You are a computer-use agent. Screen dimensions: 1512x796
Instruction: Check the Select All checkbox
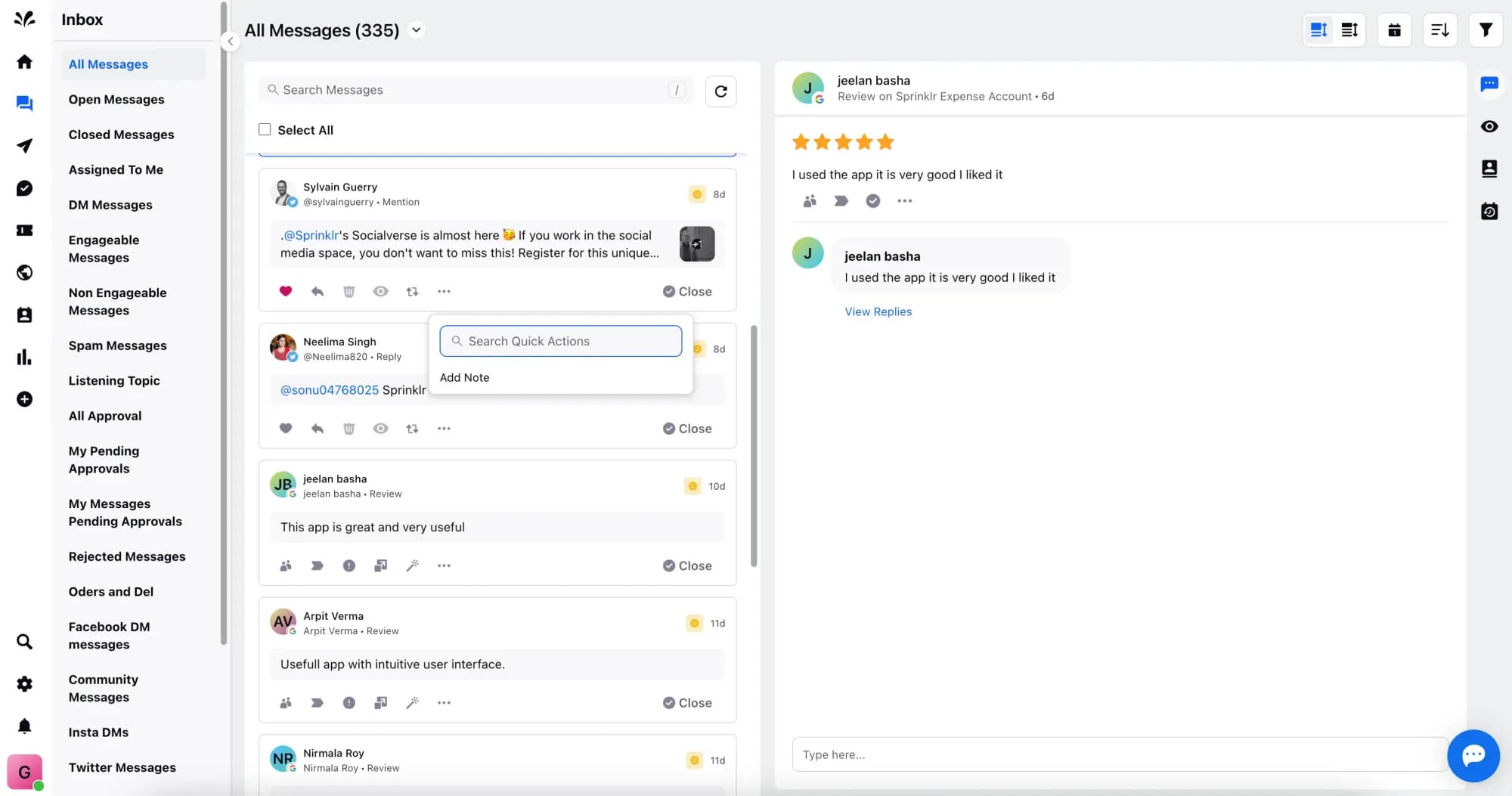[x=264, y=129]
